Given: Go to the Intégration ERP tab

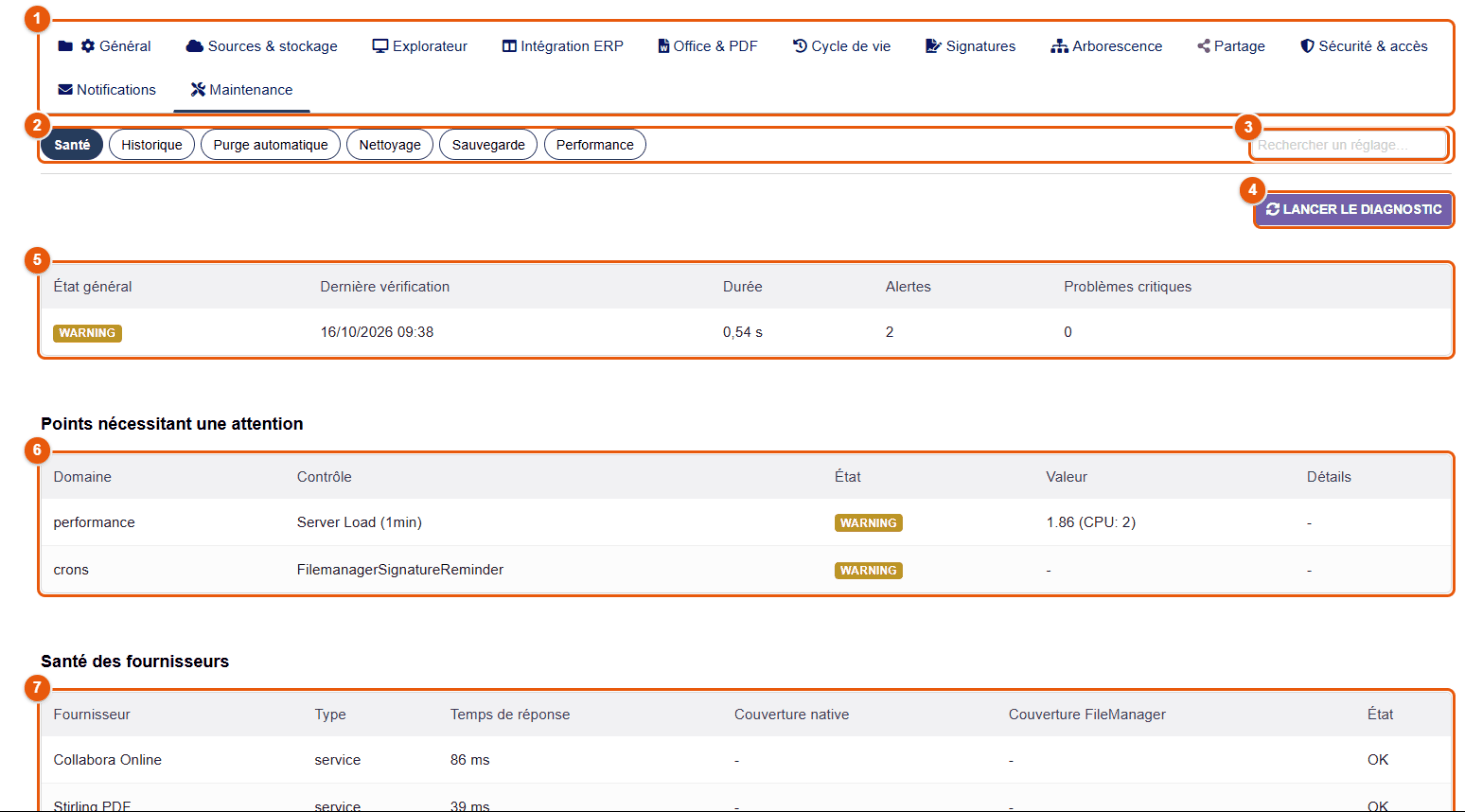Looking at the screenshot, I should [563, 46].
